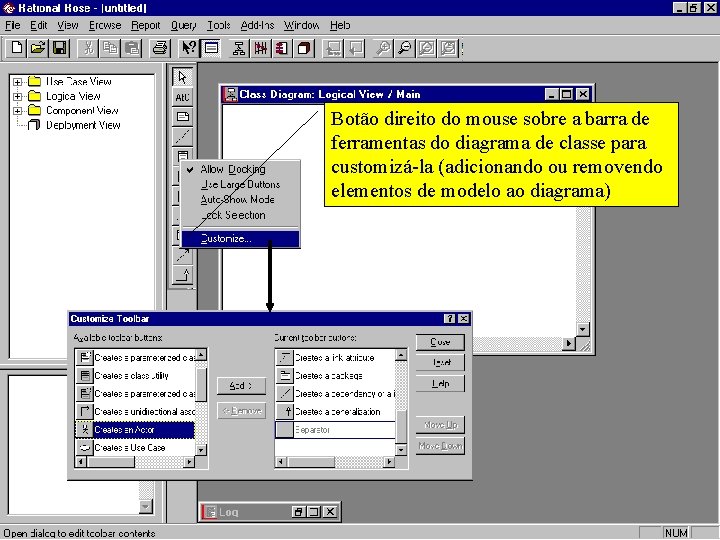Open the Tools menu
The image size is (720, 540).
219,25
